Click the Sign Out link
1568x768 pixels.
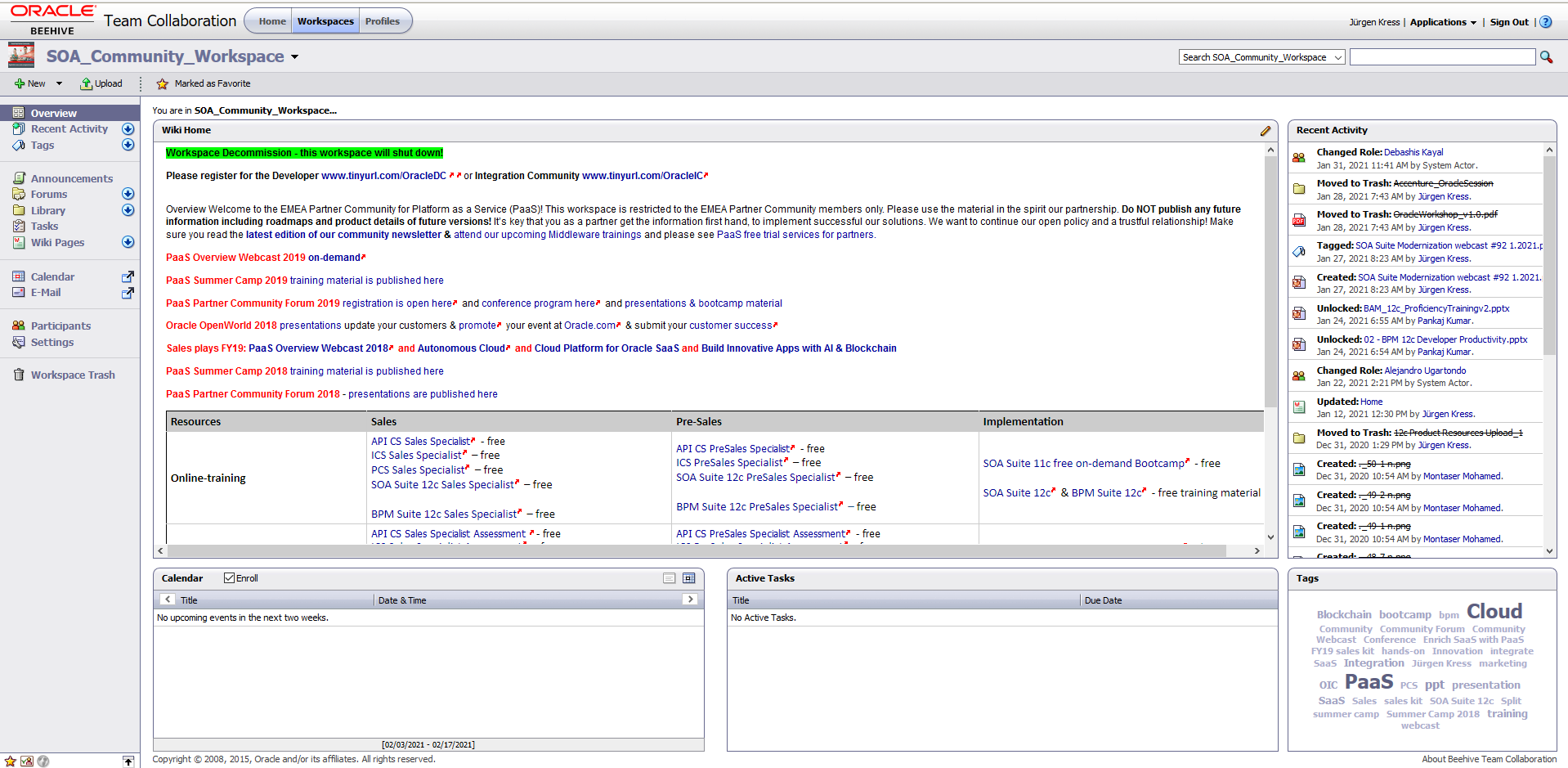tap(1508, 22)
